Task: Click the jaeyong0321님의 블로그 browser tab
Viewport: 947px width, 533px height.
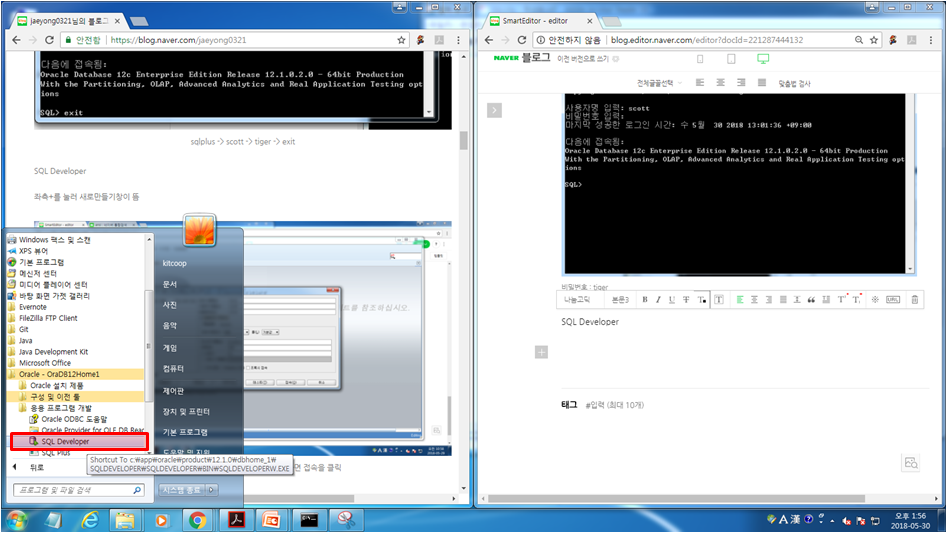Action: point(68,21)
